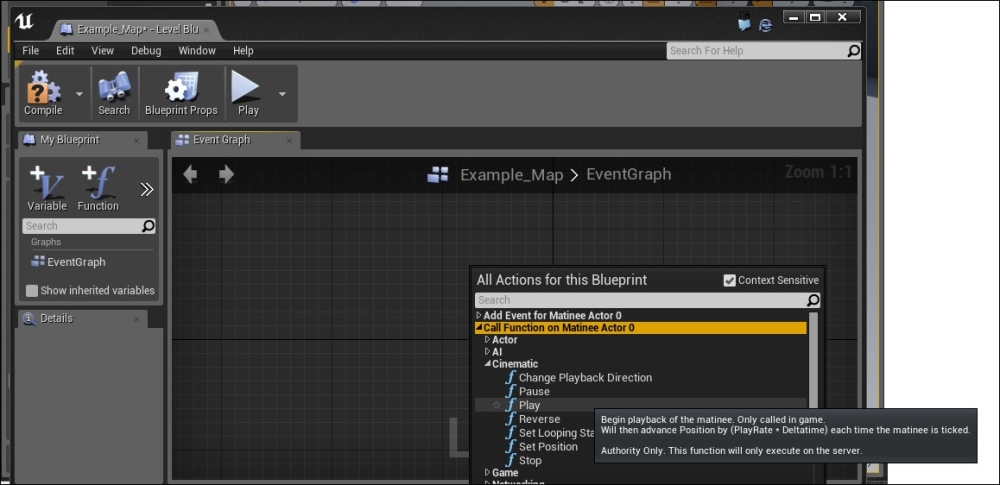Click the Unreal Engine logo icon
This screenshot has height=485, width=1000.
click(x=24, y=22)
